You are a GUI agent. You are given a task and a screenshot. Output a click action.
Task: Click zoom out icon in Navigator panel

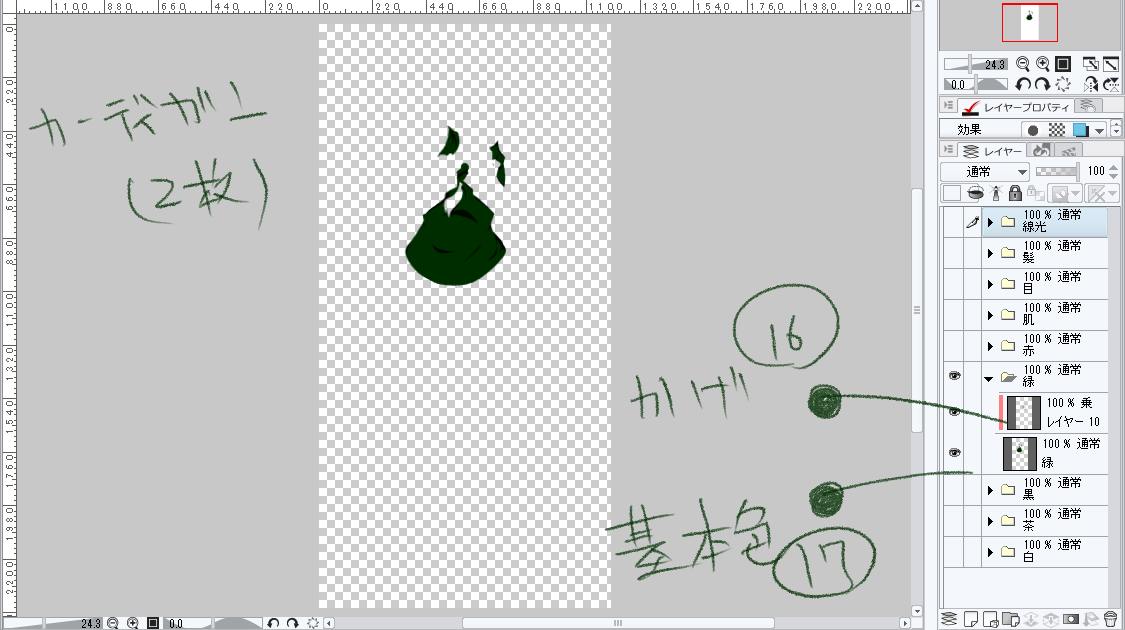pyautogui.click(x=1025, y=63)
